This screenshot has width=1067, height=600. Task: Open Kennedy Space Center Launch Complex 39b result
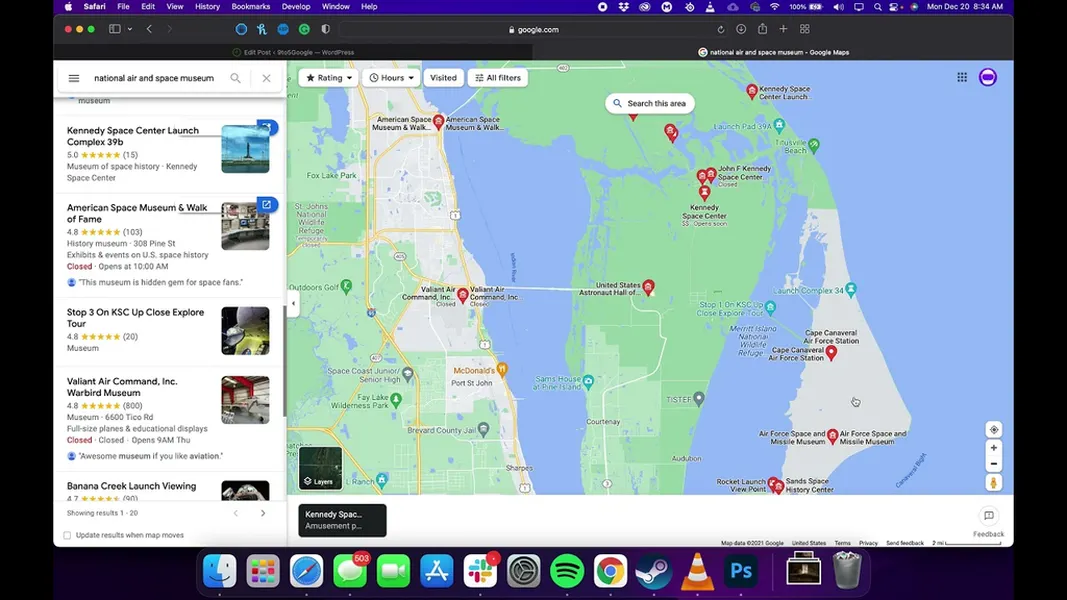[x=169, y=154]
